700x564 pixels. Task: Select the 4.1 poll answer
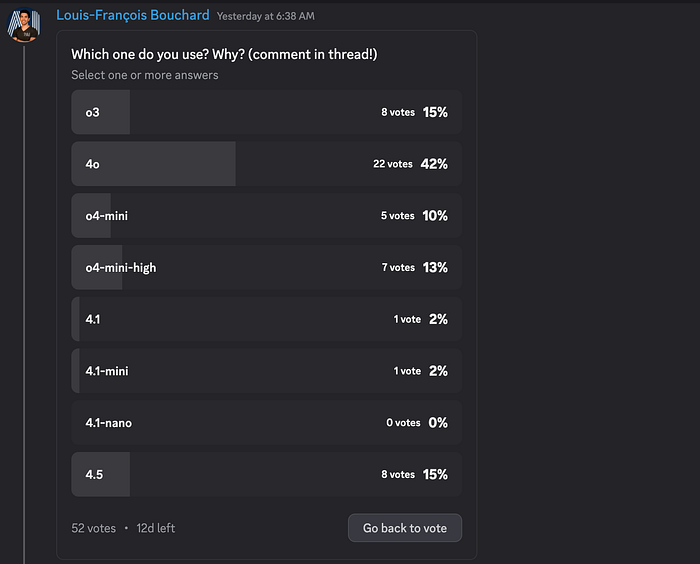click(266, 319)
